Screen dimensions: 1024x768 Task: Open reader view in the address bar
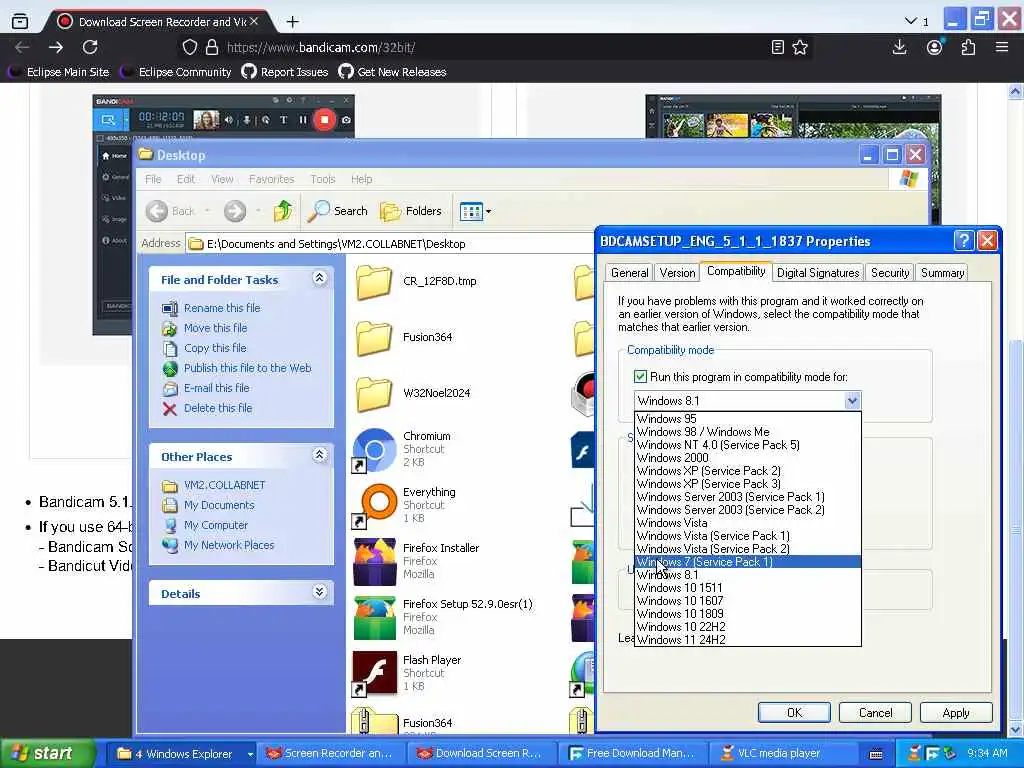tap(777, 47)
